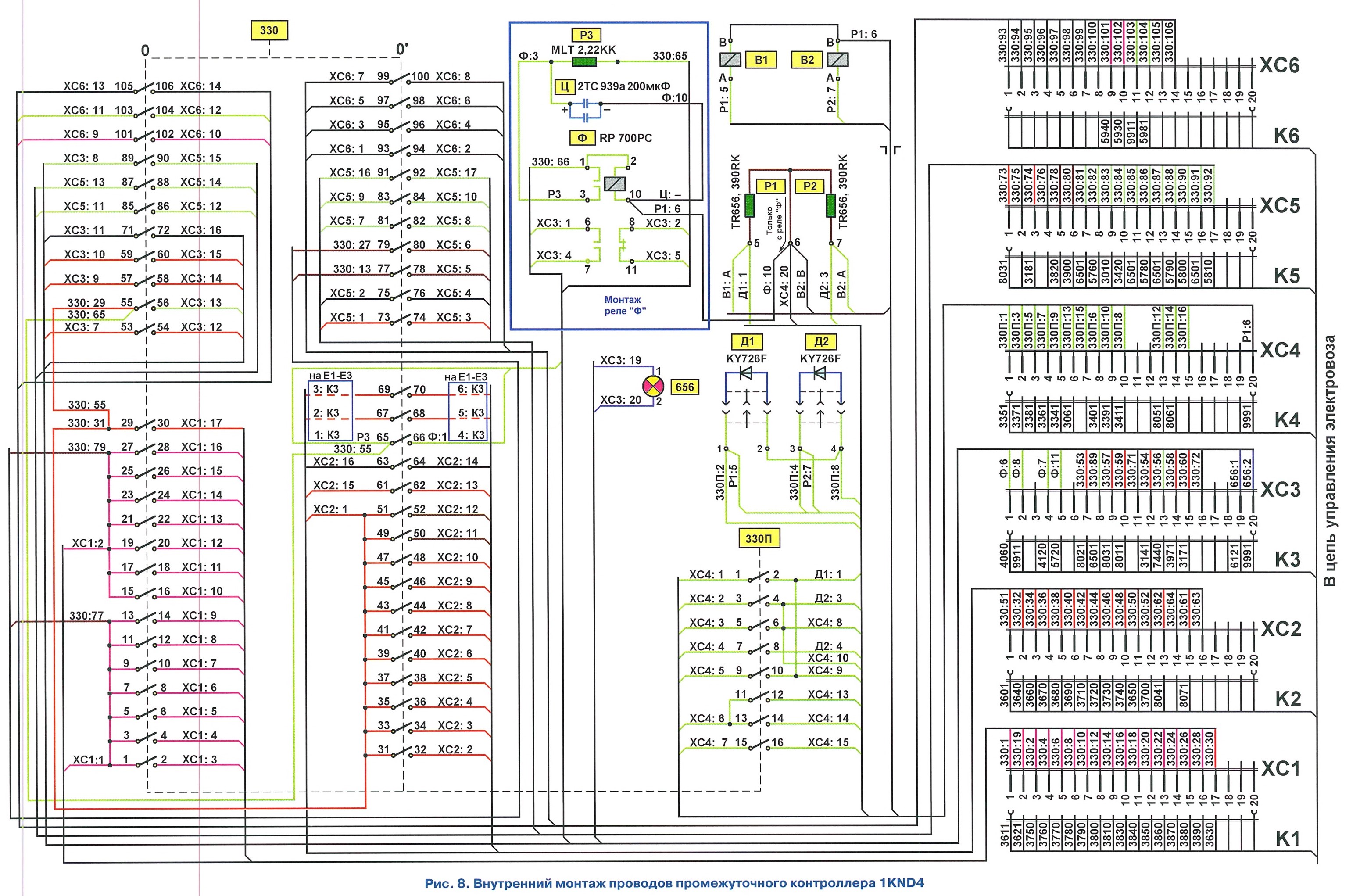
Task: Click switch contact 105-106 for XC6:13
Action: click(145, 88)
